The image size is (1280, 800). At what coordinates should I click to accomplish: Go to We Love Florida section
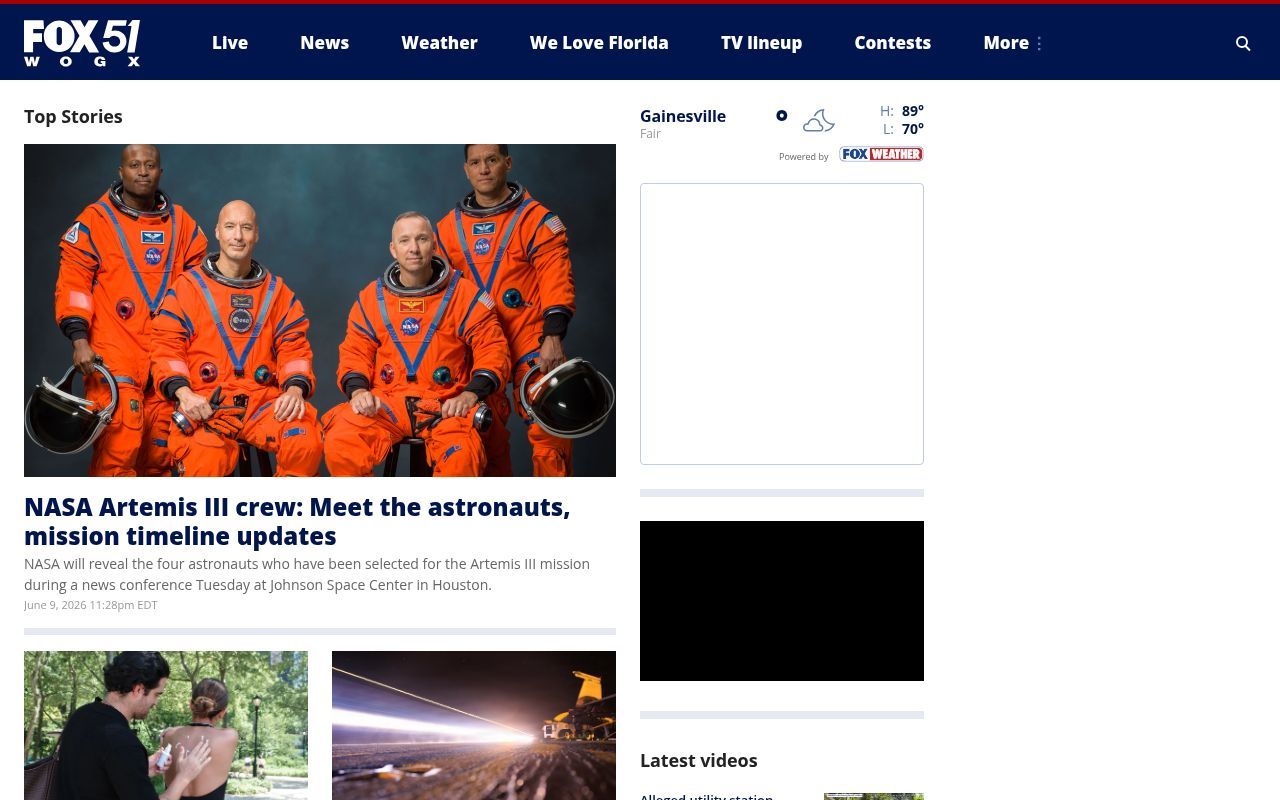pos(599,43)
